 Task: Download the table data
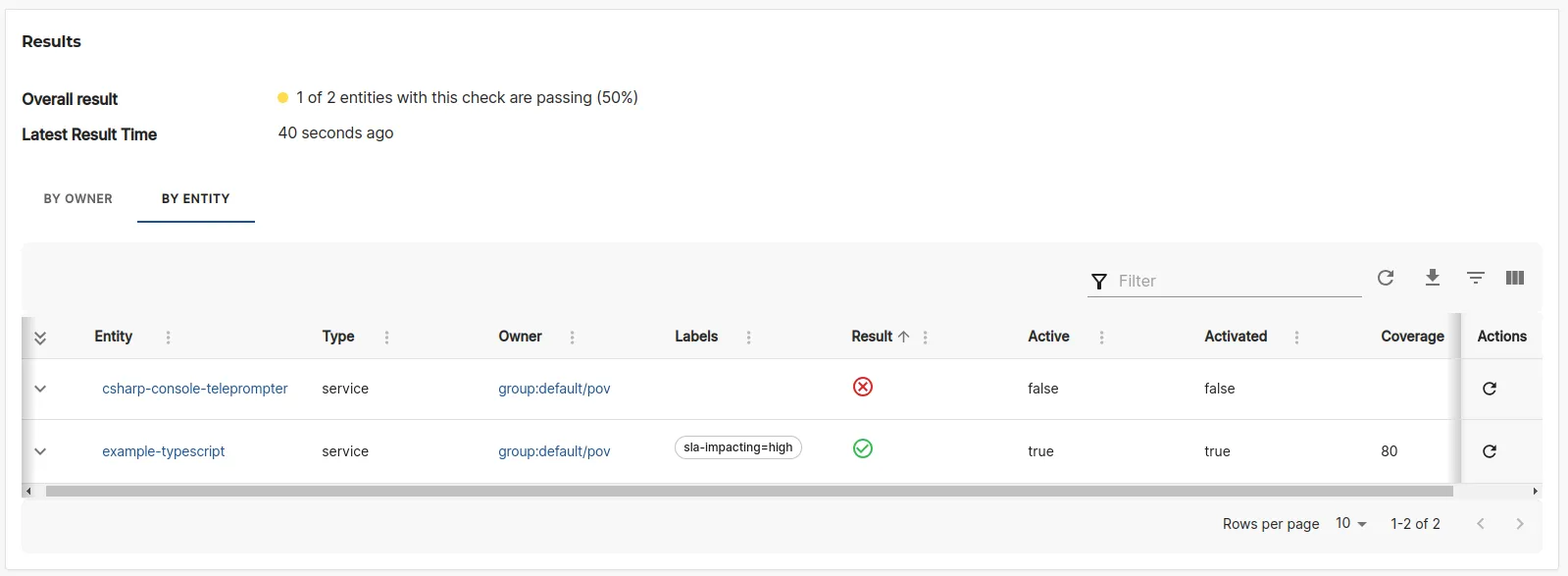point(1432,279)
